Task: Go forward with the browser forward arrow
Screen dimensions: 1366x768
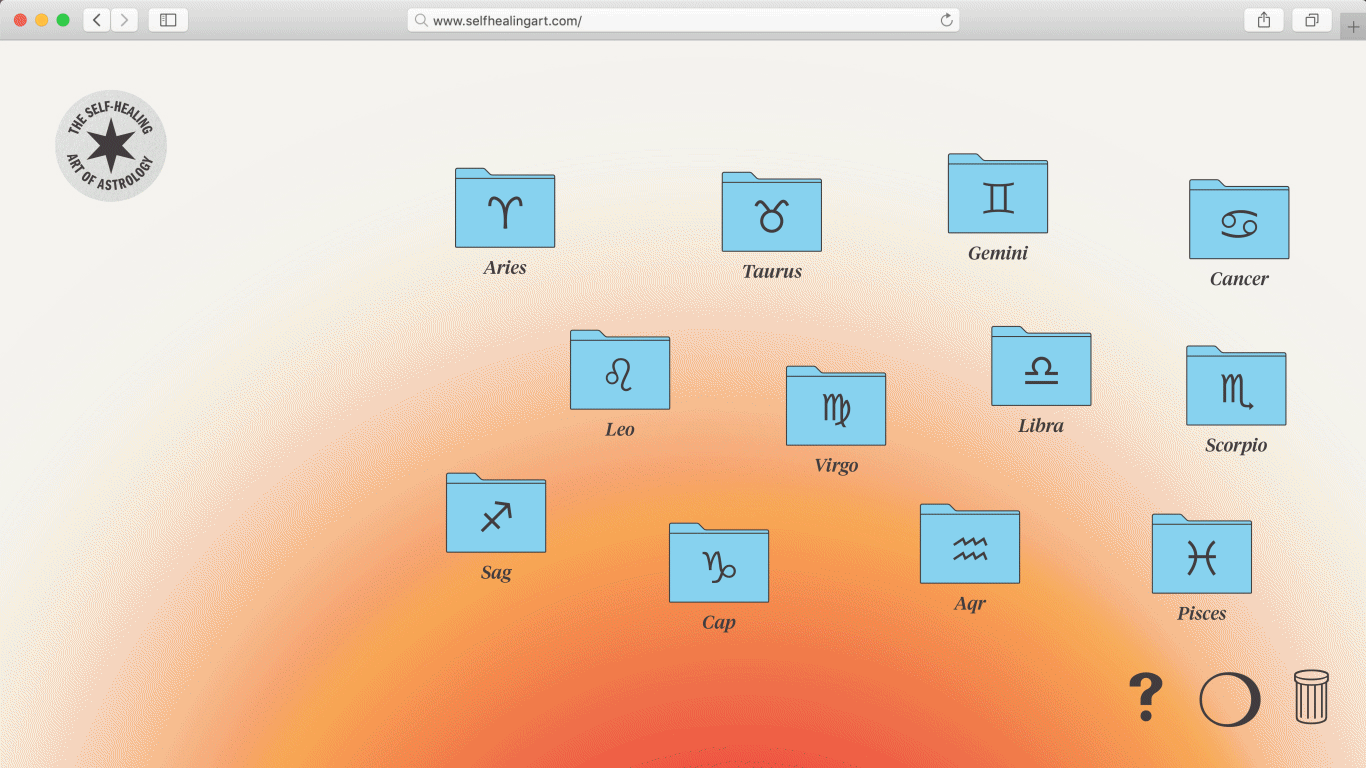Action: (124, 20)
